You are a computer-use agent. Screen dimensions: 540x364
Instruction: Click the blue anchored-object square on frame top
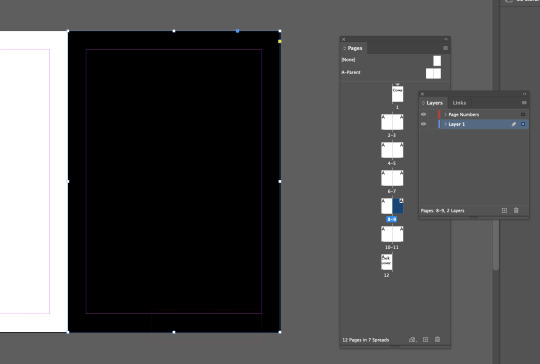[x=237, y=31]
